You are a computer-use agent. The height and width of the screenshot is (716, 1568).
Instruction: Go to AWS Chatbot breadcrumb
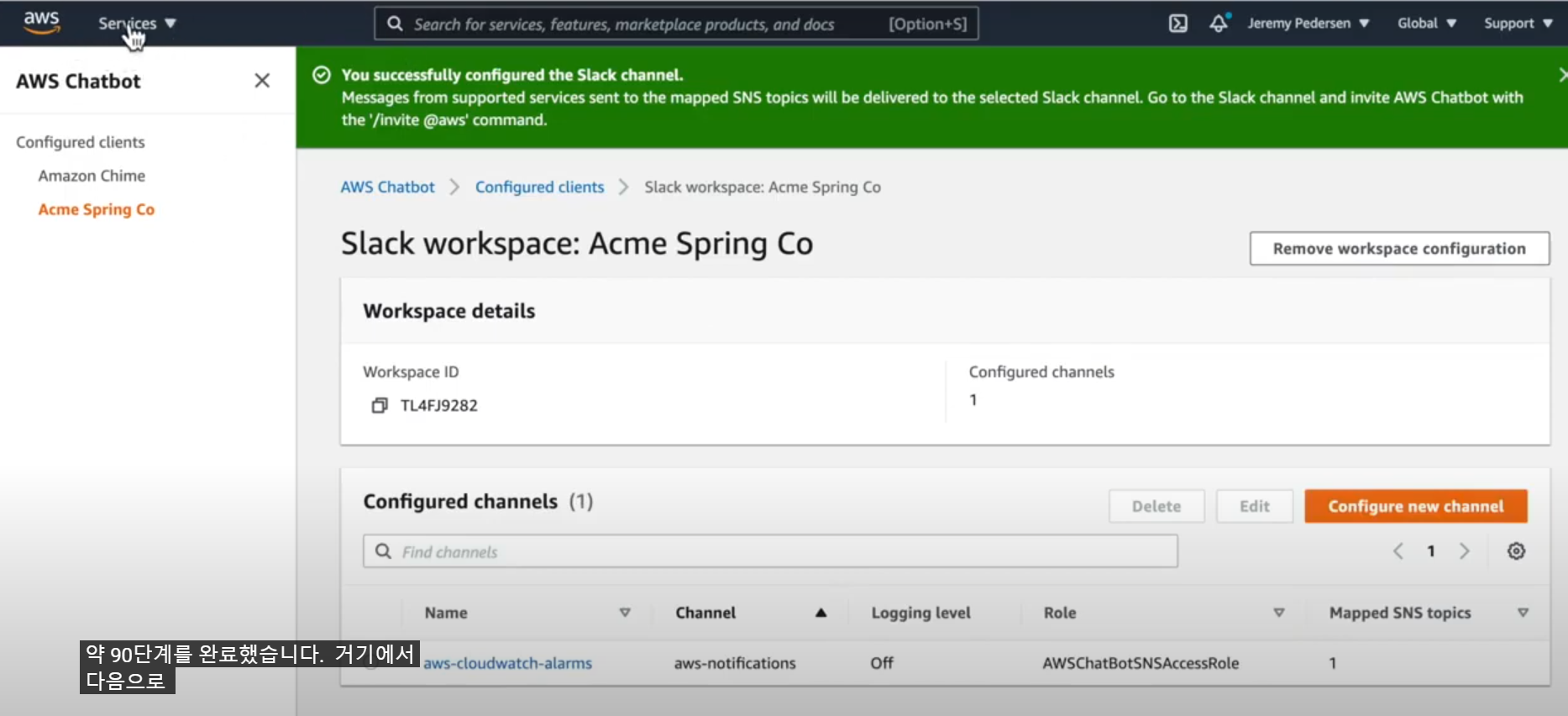pos(387,187)
